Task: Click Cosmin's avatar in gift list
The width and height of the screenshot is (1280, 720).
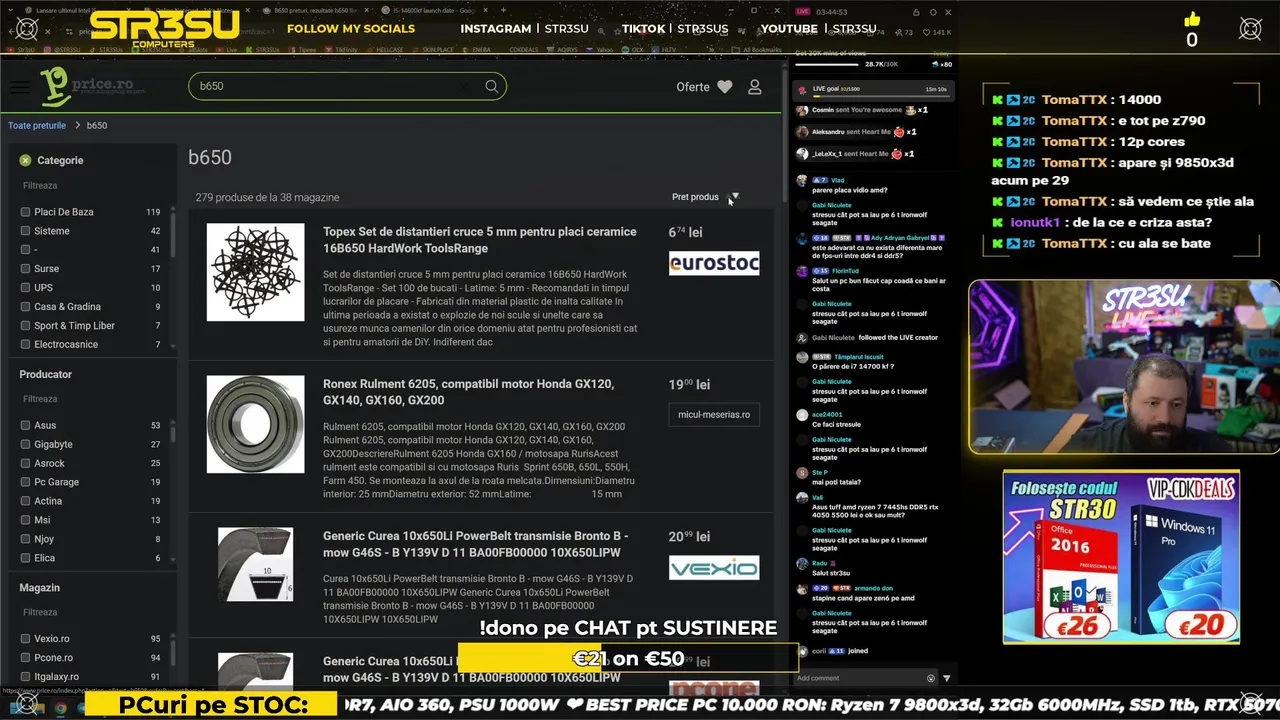Action: coord(802,110)
